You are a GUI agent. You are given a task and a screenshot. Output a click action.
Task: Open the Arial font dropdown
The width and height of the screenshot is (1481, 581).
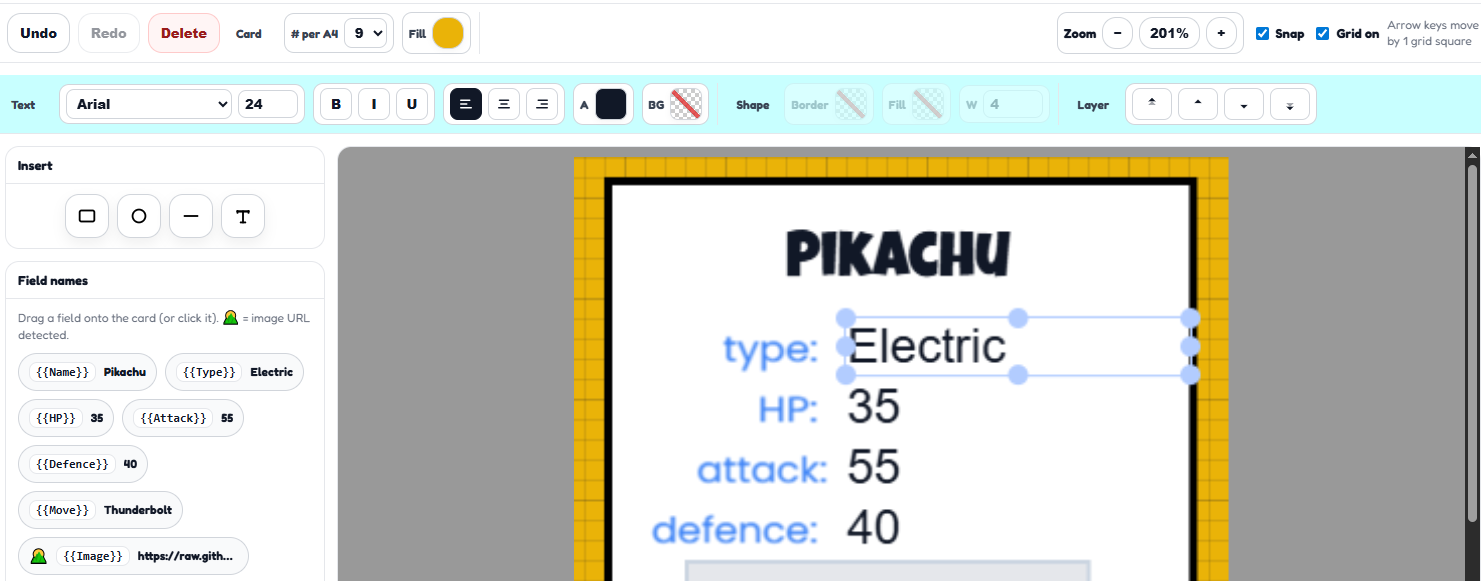click(x=148, y=104)
